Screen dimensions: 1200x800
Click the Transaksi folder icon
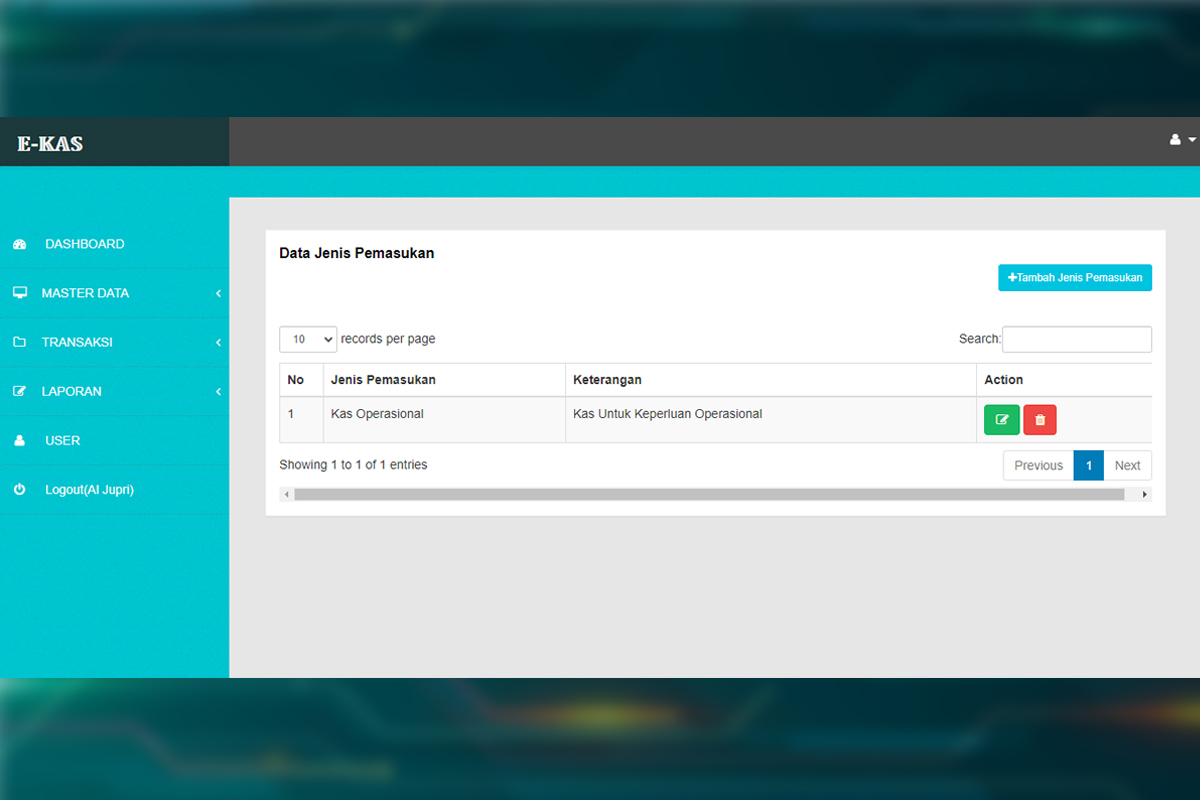coord(20,342)
